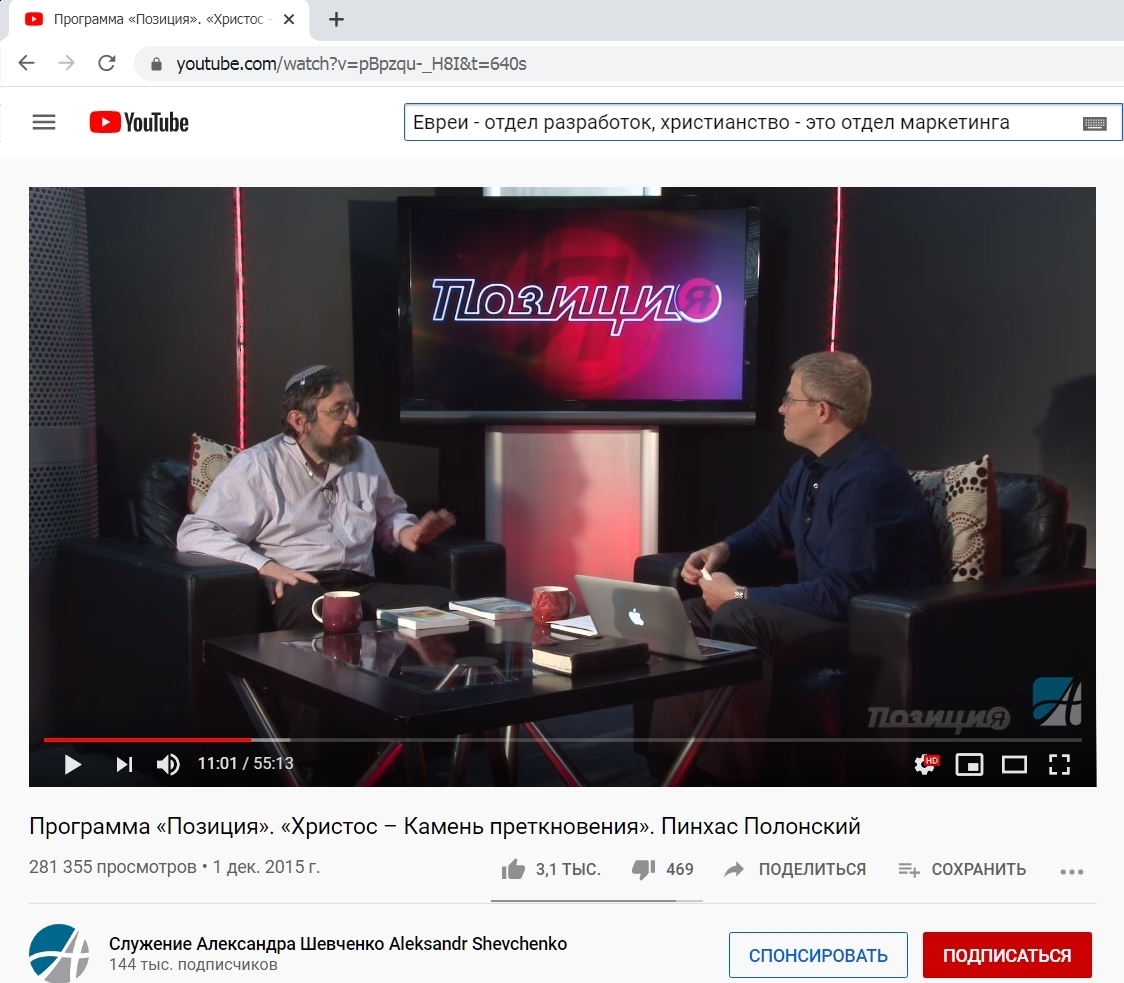Toggle theater mode view

[1014, 764]
